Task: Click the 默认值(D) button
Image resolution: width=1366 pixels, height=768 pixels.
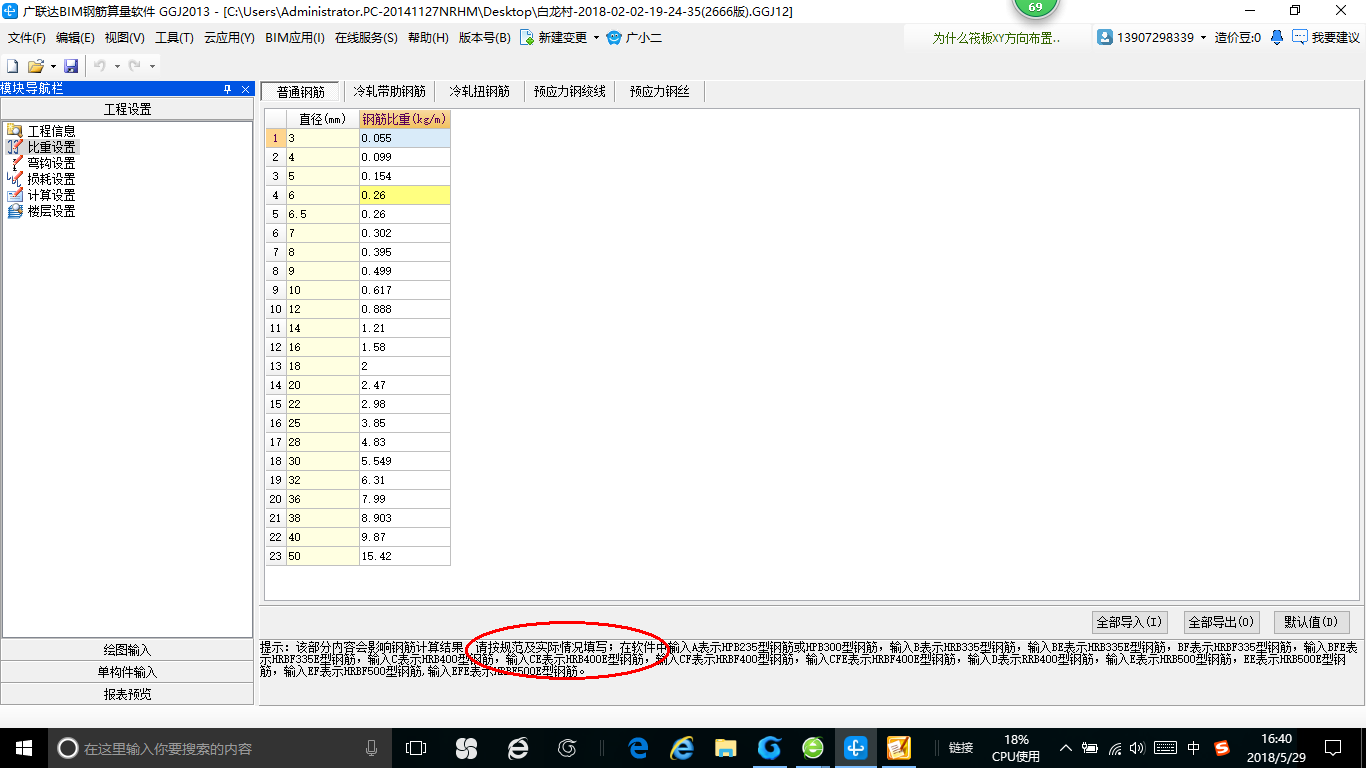Action: pos(1312,622)
